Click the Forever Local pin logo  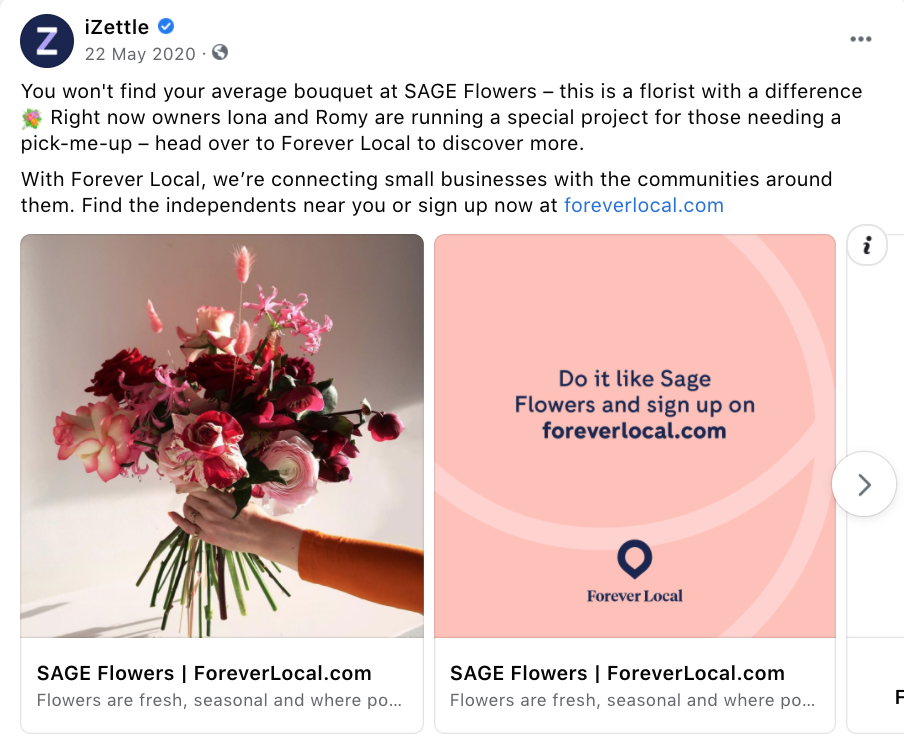(x=634, y=559)
